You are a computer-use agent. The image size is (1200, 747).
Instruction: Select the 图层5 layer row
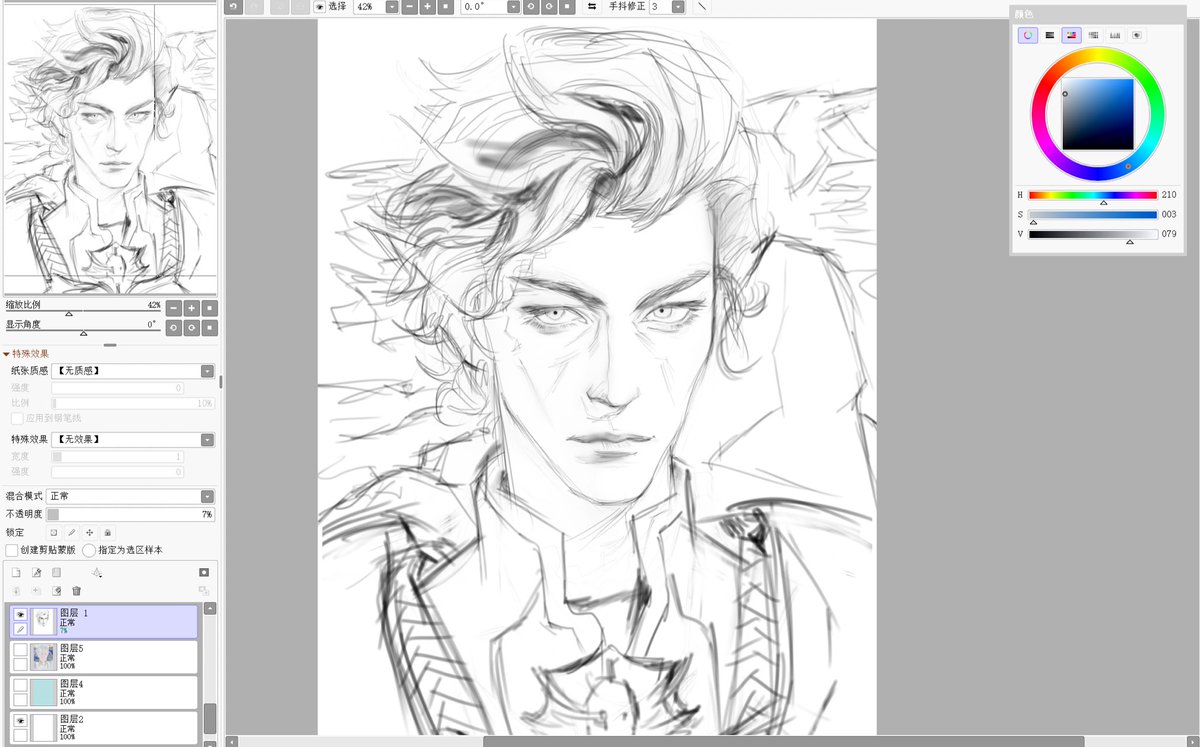[104, 657]
